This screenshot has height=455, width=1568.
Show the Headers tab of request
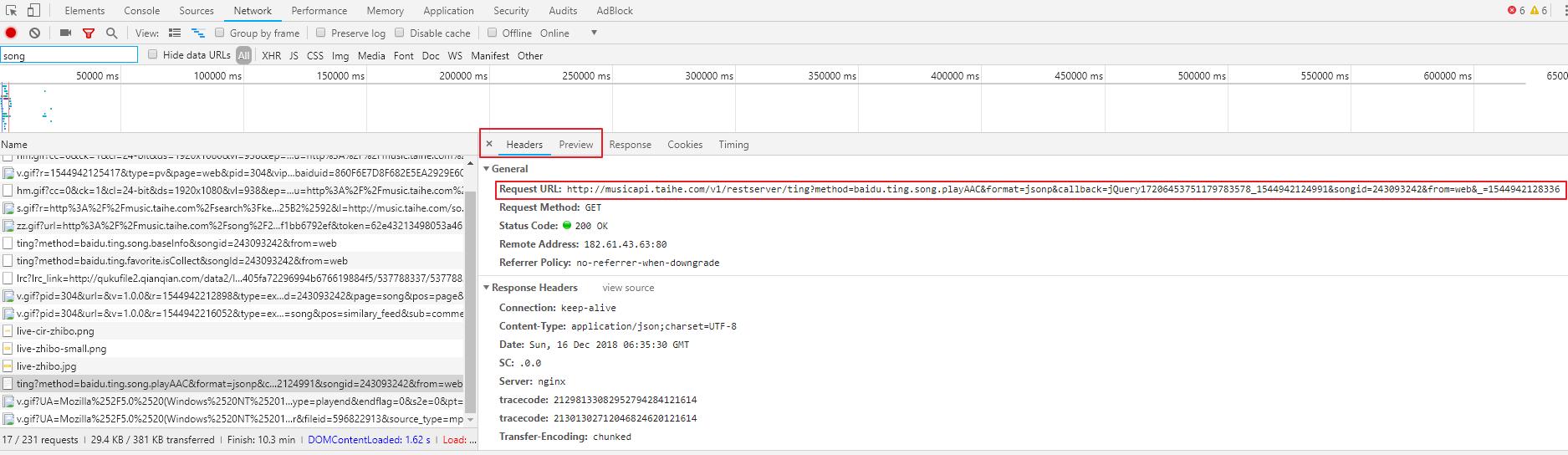[524, 145]
